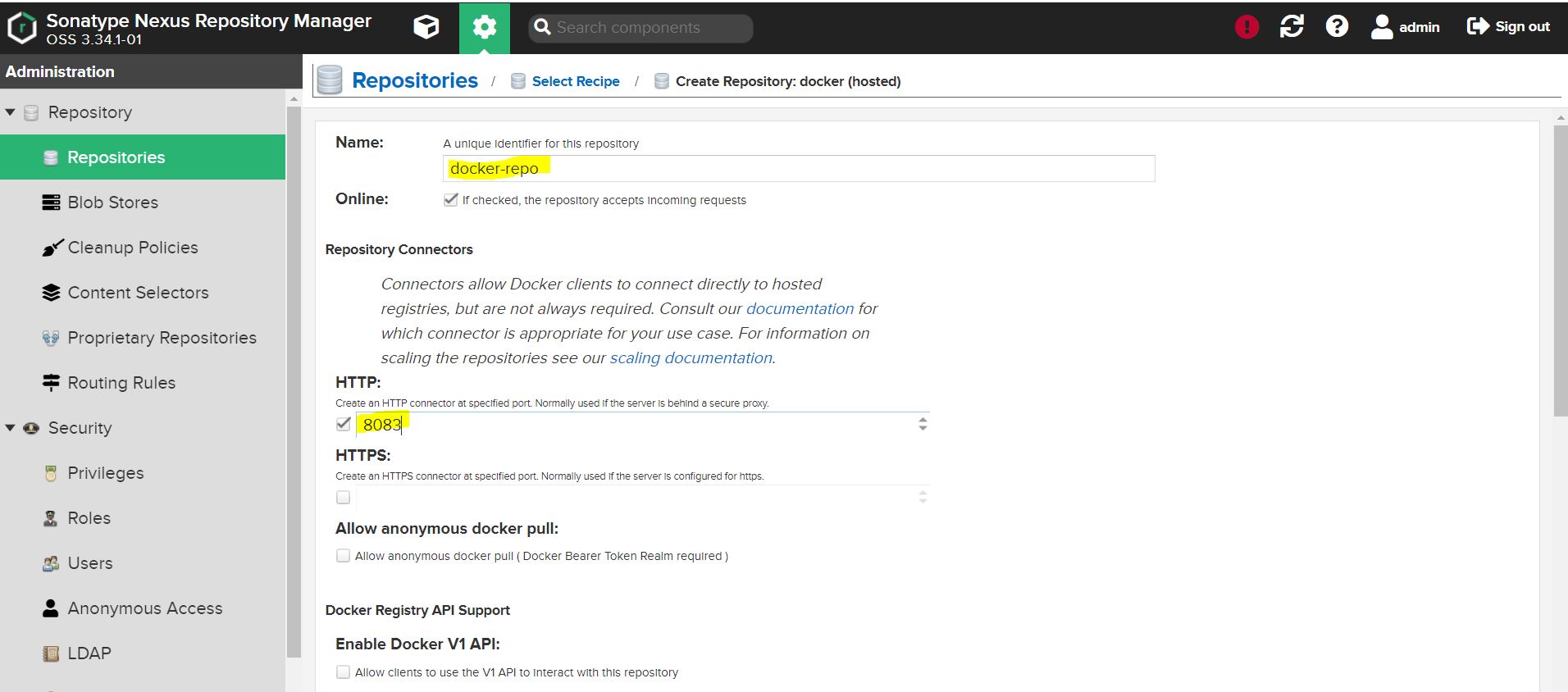Click the Proprietary Repositories icon
Image resolution: width=1568 pixels, height=692 pixels.
pyautogui.click(x=51, y=338)
